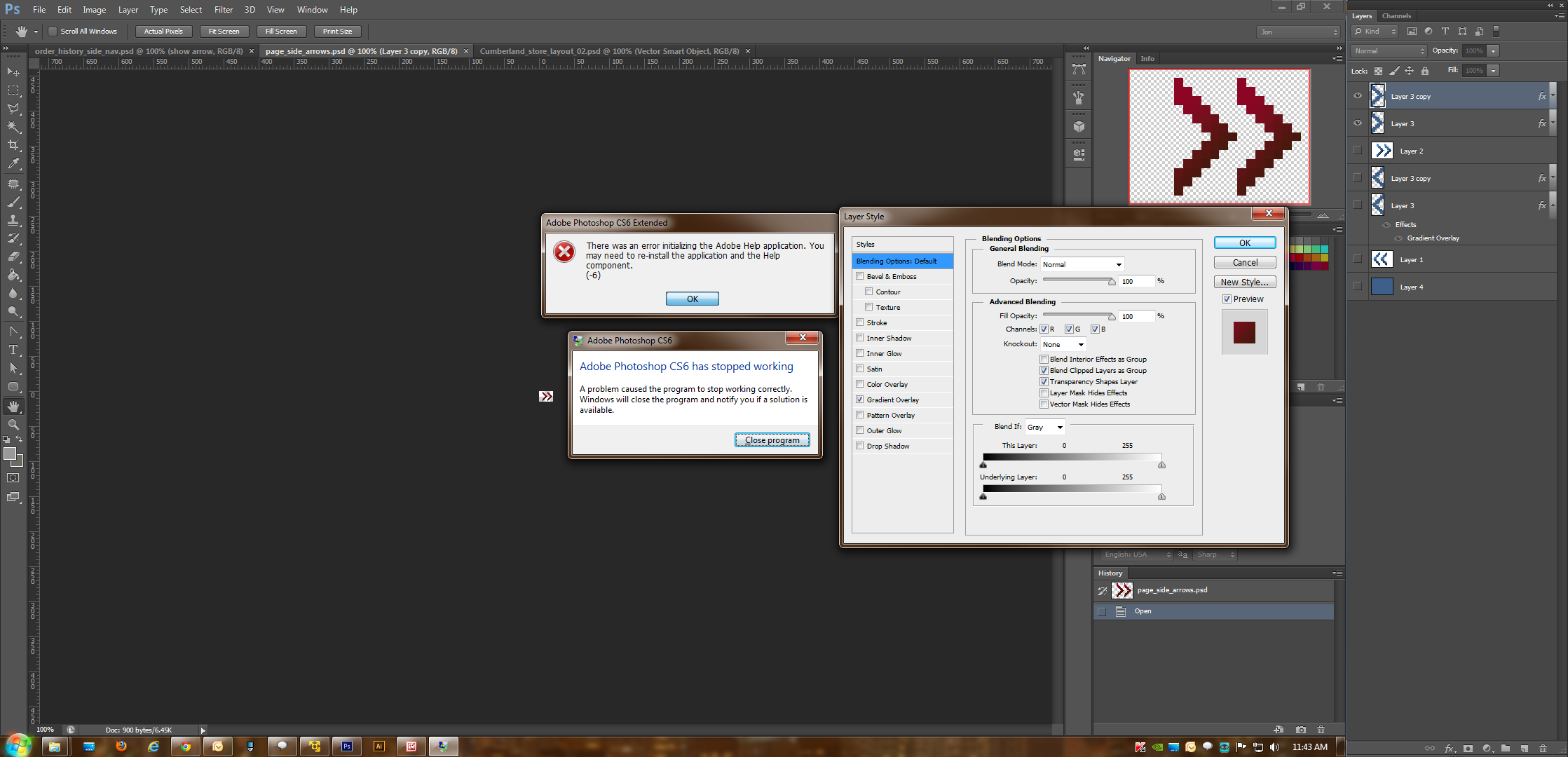Viewport: 1568px width, 757px height.
Task: Open the Window menu
Action: [x=312, y=10]
